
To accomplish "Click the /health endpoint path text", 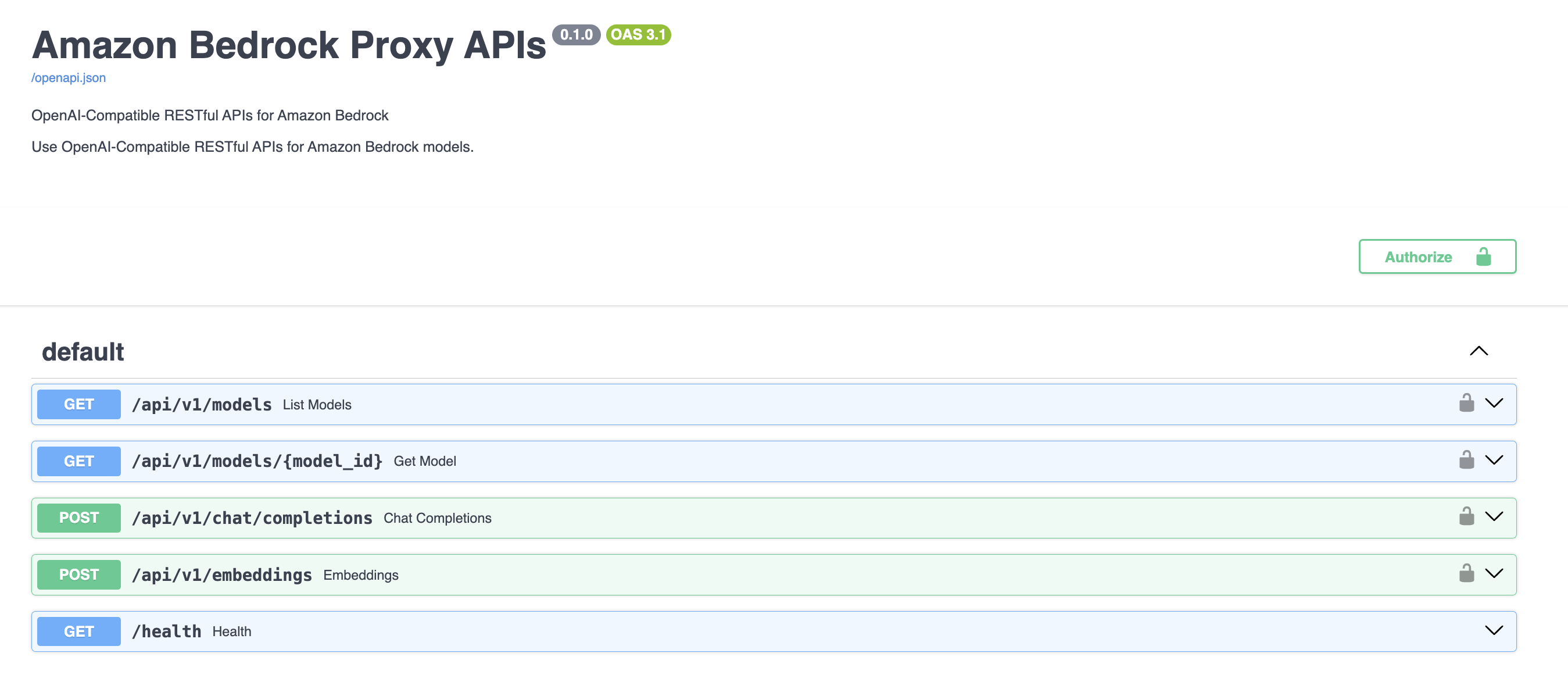I will pos(167,631).
